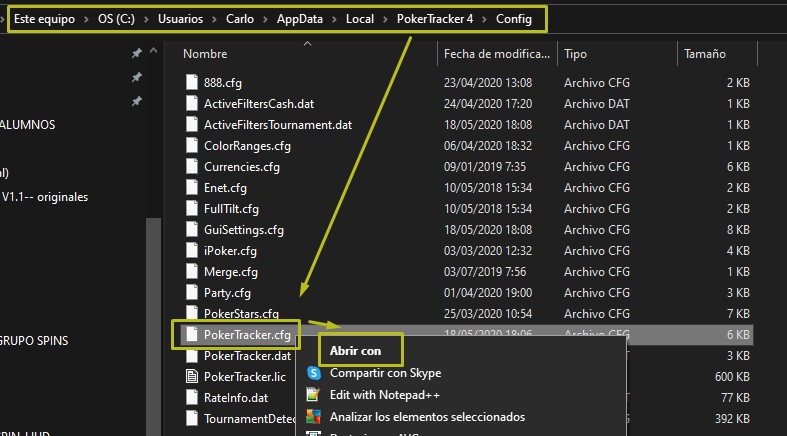Click the Notepad++ icon in context menu
This screenshot has width=787, height=436.
[x=313, y=395]
